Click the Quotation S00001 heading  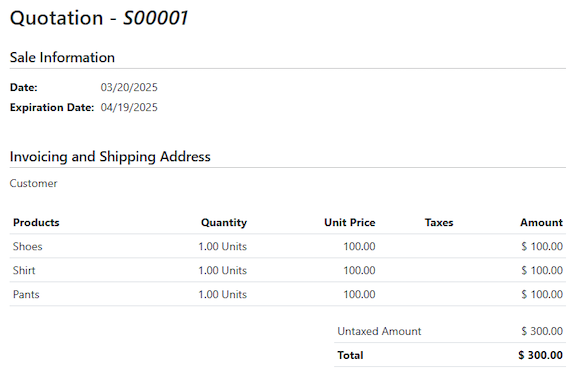tap(99, 18)
